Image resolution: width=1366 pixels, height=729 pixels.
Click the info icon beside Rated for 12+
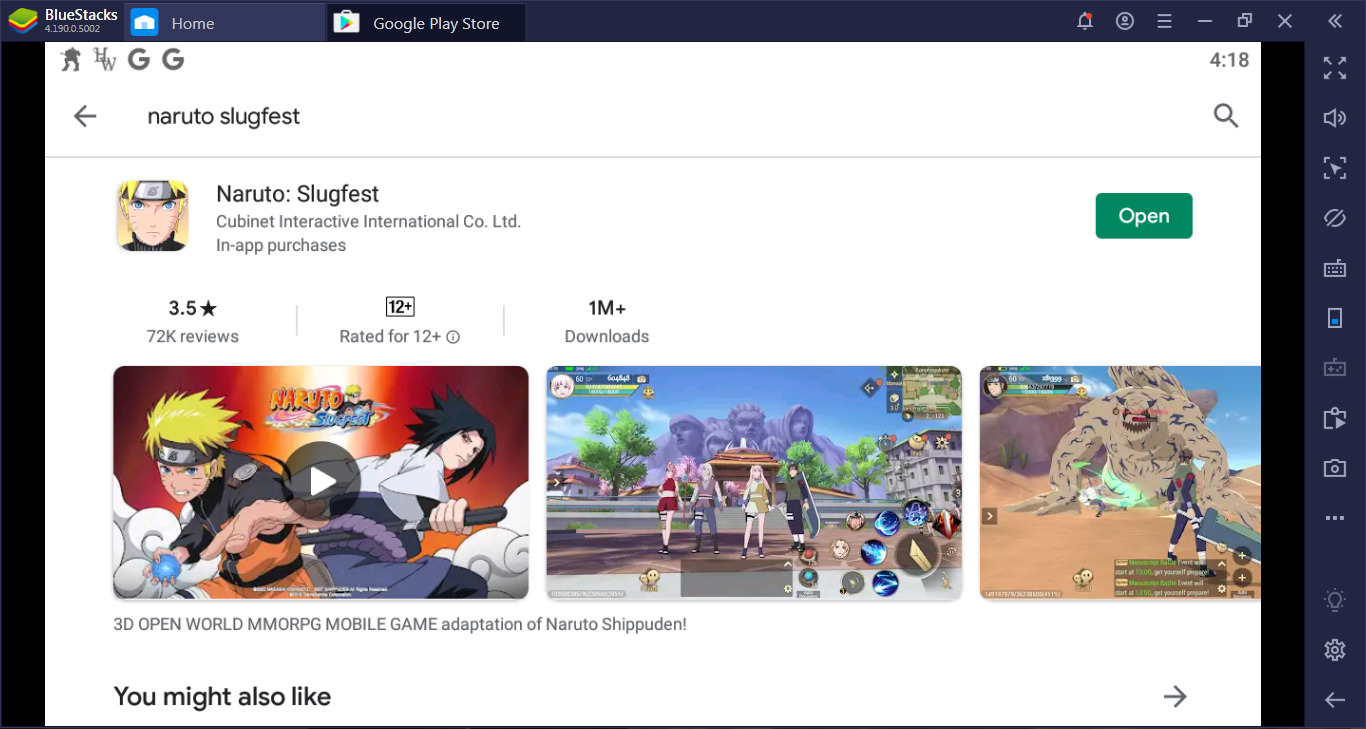(x=453, y=337)
